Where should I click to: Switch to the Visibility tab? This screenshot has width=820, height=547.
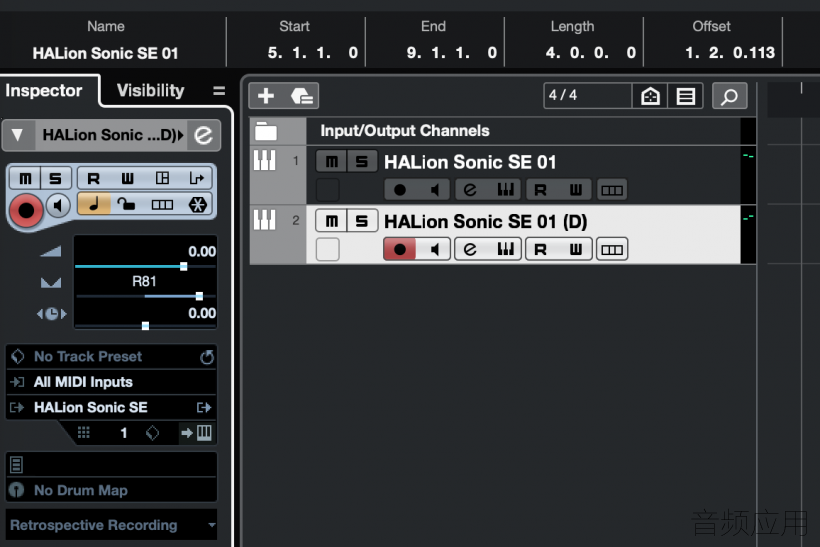tap(151, 90)
